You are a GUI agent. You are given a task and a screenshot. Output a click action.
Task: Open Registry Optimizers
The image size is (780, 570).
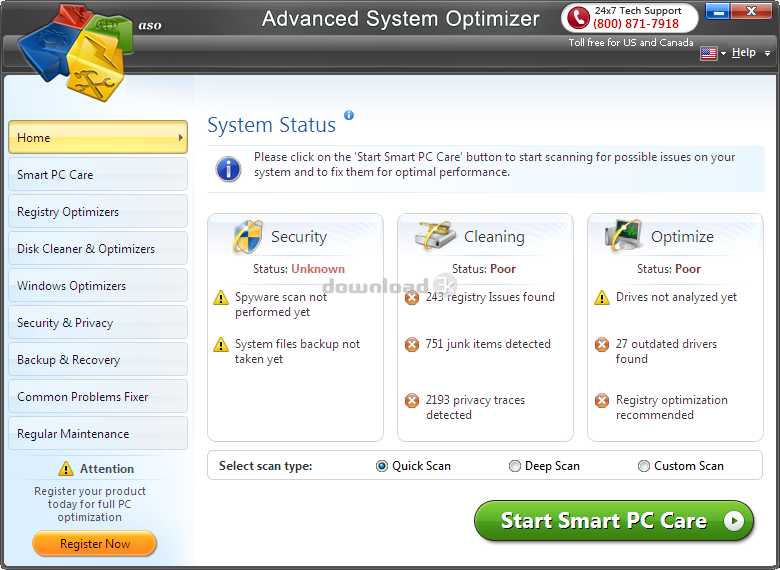pos(98,211)
